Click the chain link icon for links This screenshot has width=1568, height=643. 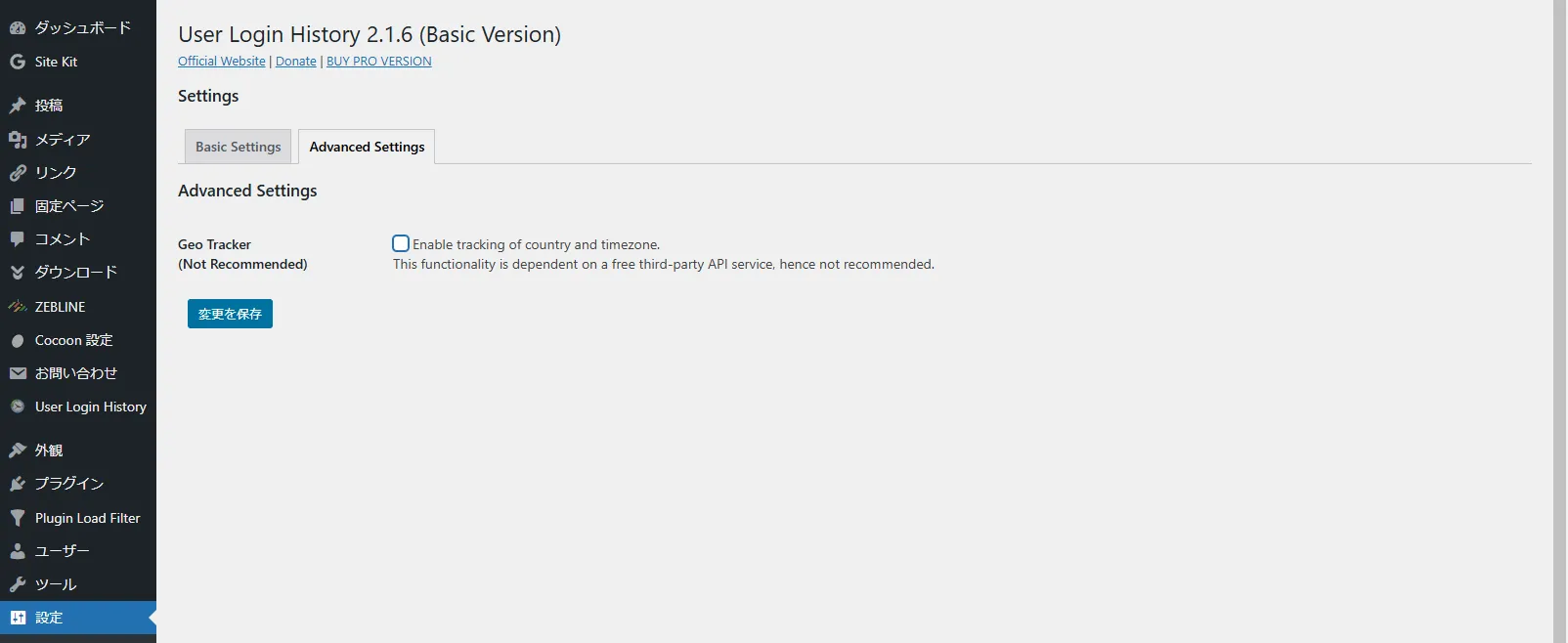[18, 173]
